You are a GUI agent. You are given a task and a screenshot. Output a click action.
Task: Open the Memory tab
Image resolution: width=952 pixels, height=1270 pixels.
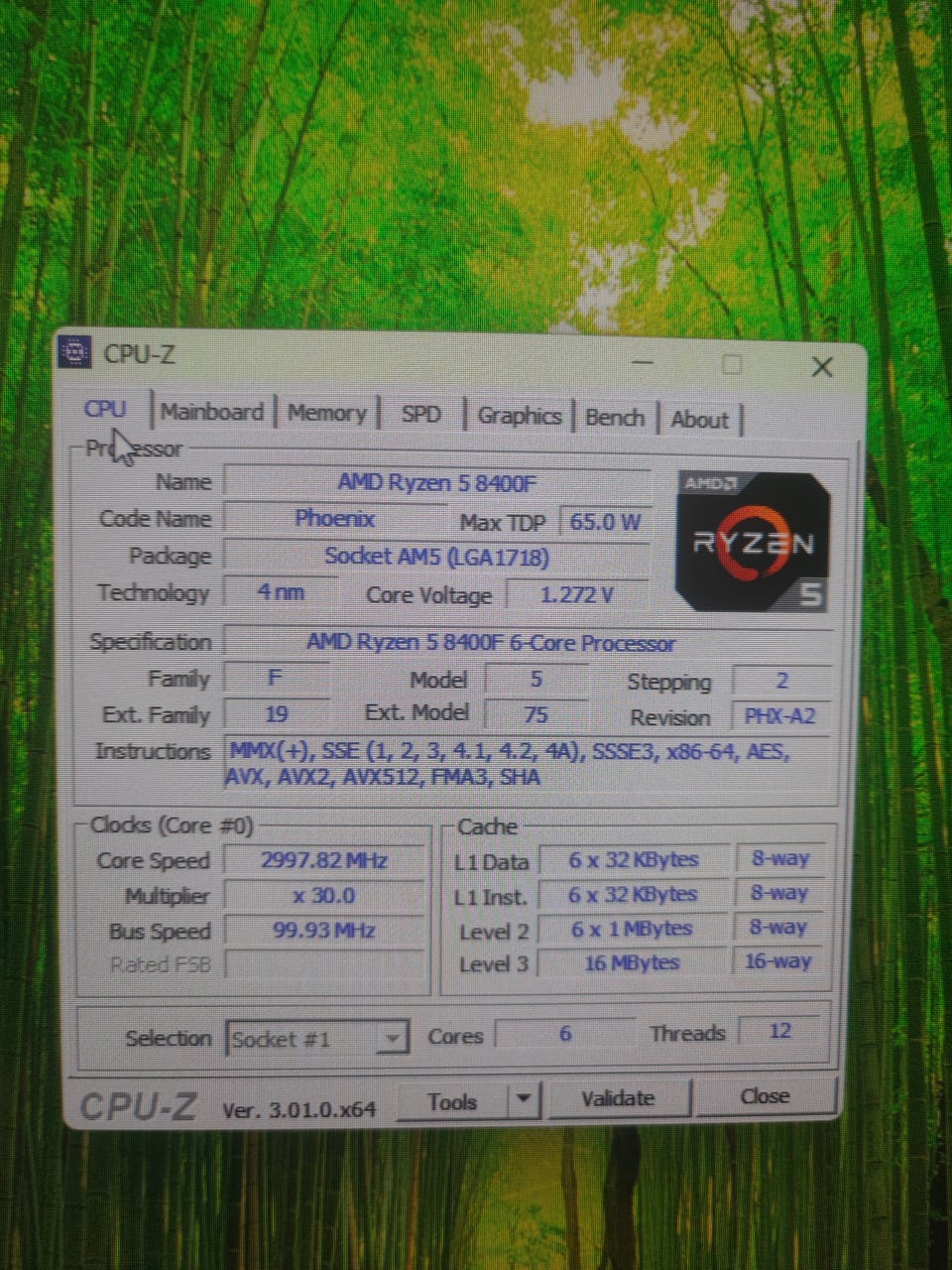[327, 413]
